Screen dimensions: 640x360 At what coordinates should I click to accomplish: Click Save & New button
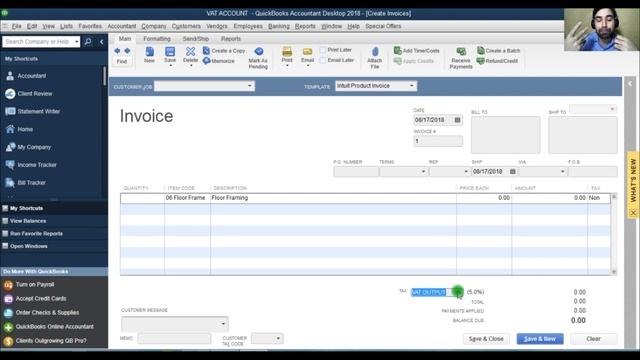coord(540,339)
